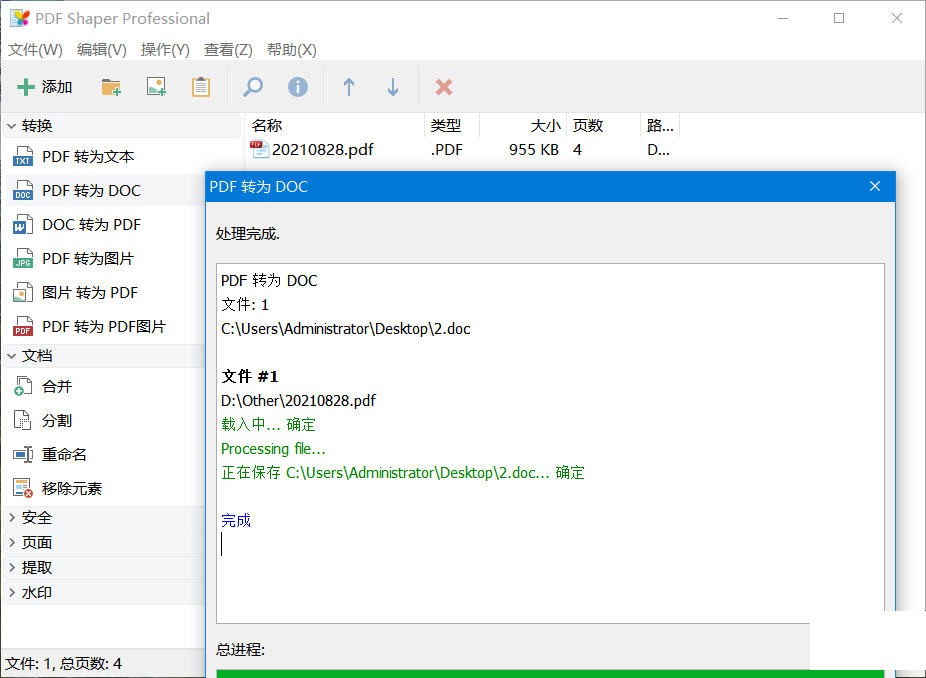Select the 移除元素 tool
Screen dimensions: 926x678
tap(106, 488)
